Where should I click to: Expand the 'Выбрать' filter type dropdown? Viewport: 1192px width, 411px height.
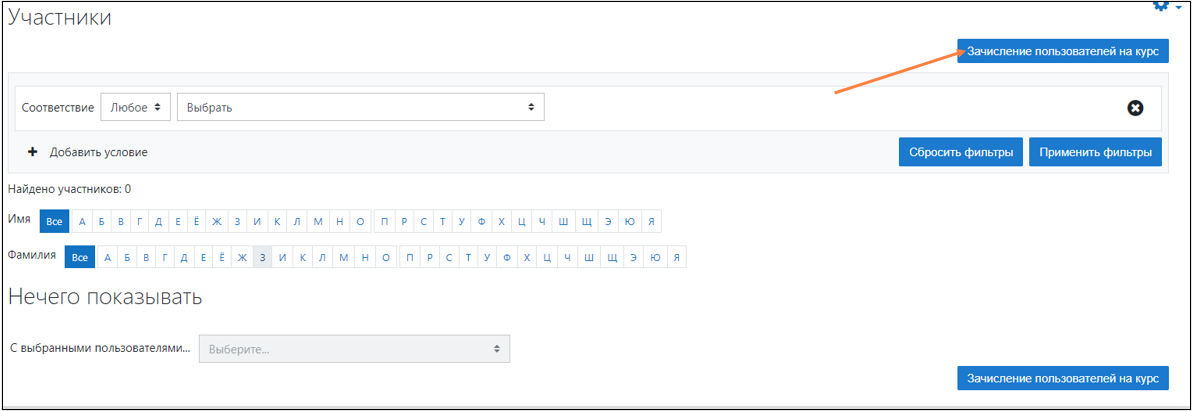[x=361, y=108]
